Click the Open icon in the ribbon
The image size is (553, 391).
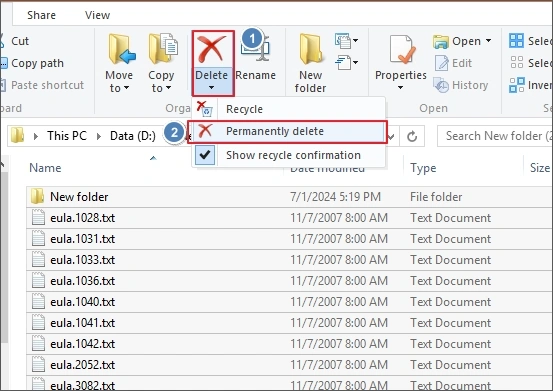point(440,42)
